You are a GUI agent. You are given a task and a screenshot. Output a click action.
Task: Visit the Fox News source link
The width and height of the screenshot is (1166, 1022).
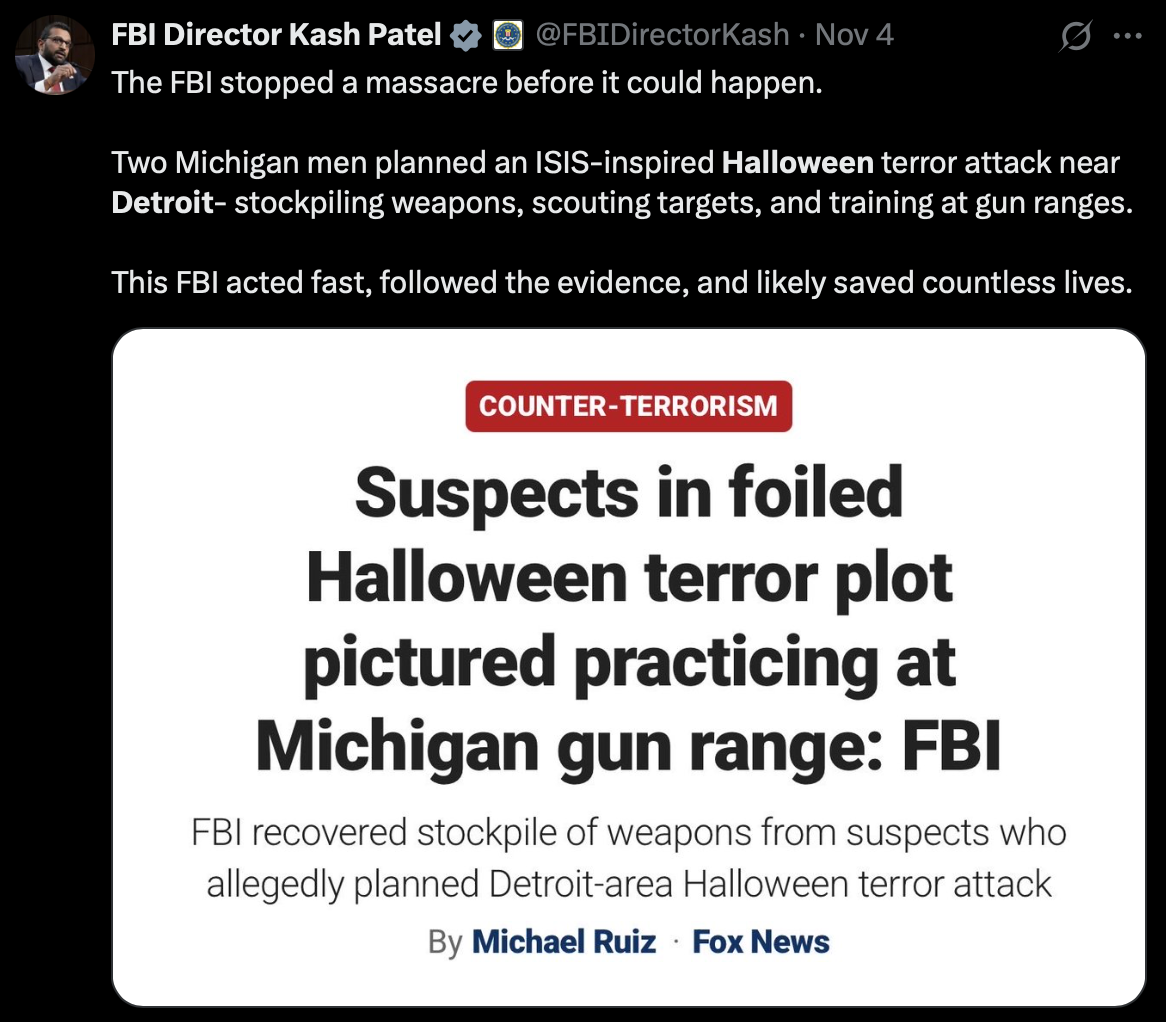click(761, 941)
